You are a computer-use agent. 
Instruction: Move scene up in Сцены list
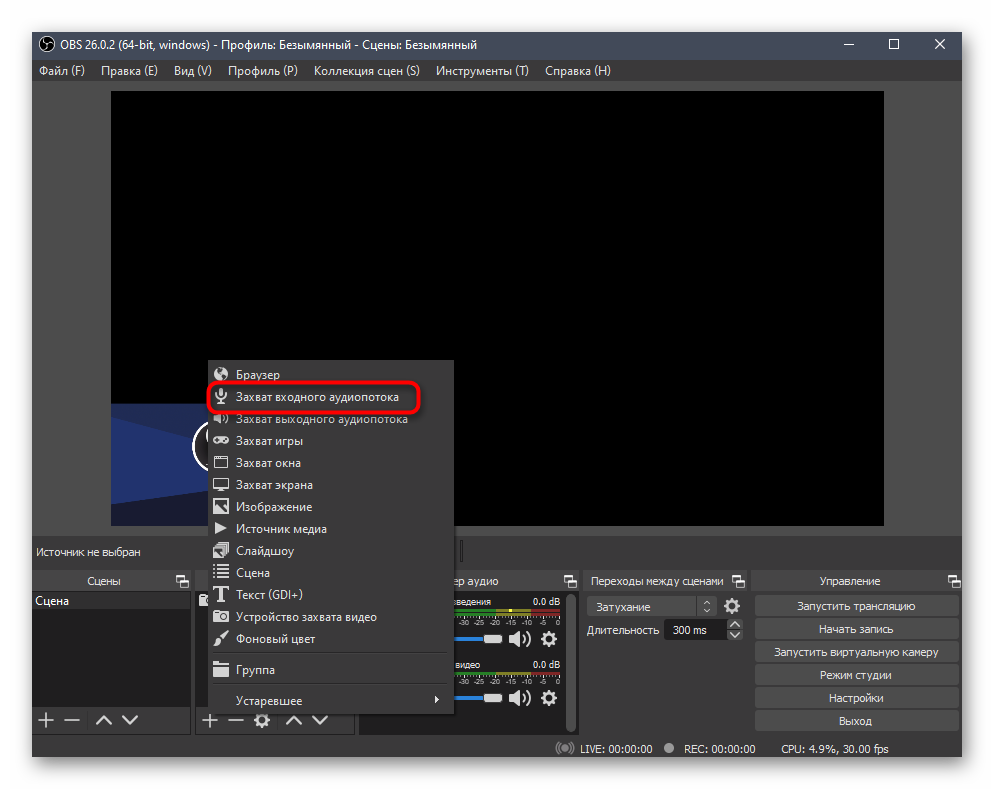tap(104, 720)
